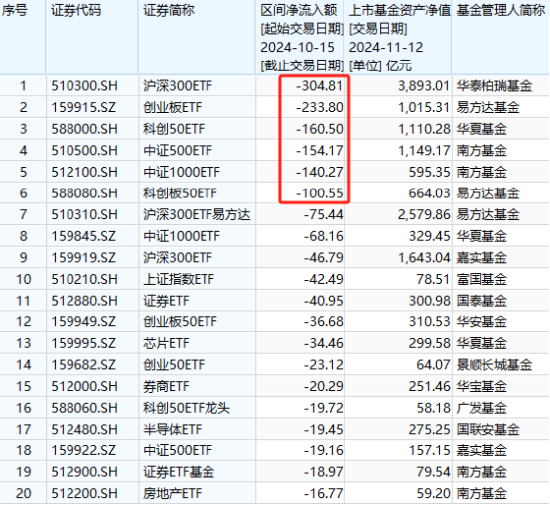This screenshot has height=505, width=550.
Task: Click the name 创业板50ETF
Action: 180,322
